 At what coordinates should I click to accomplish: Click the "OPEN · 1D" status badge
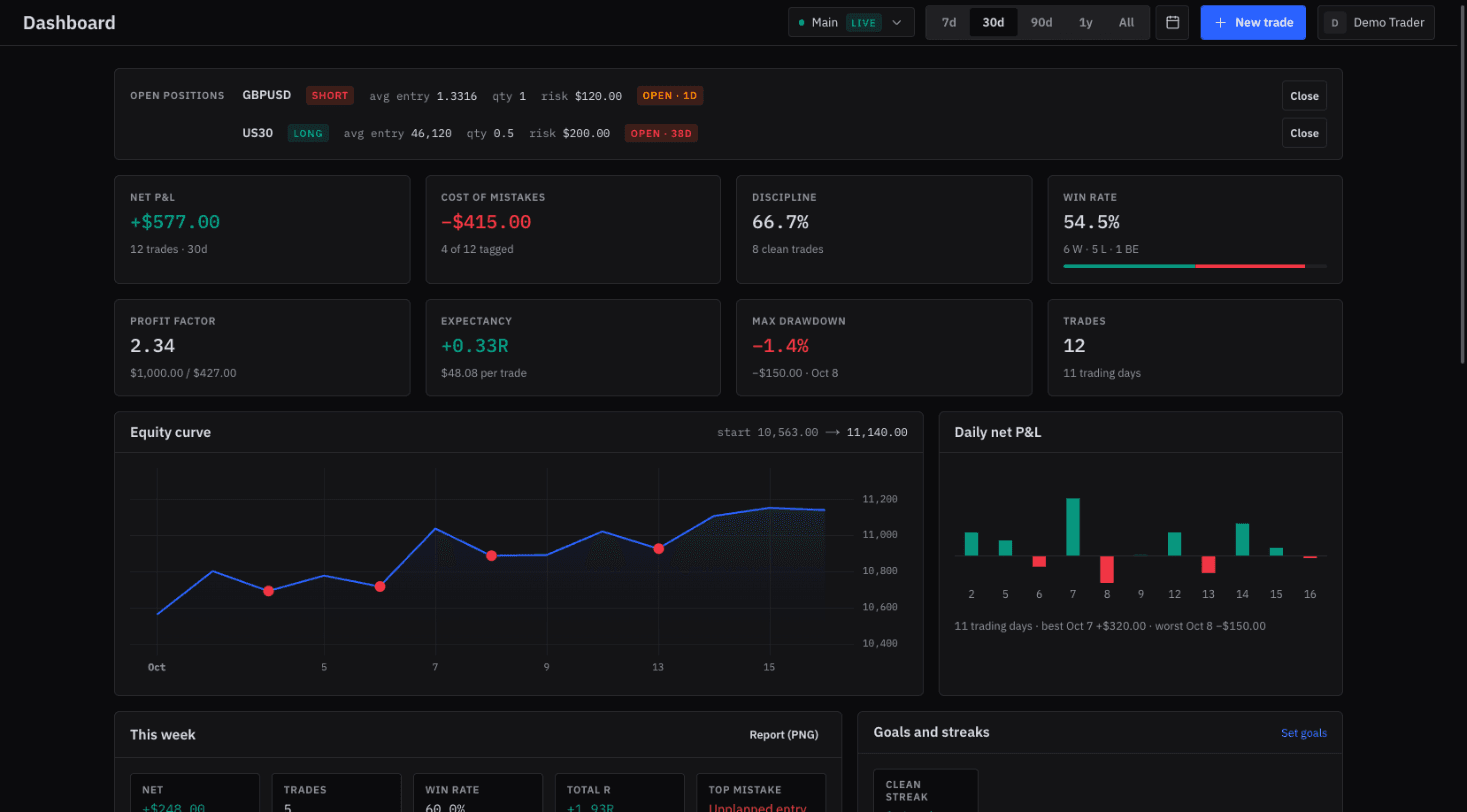(x=670, y=96)
